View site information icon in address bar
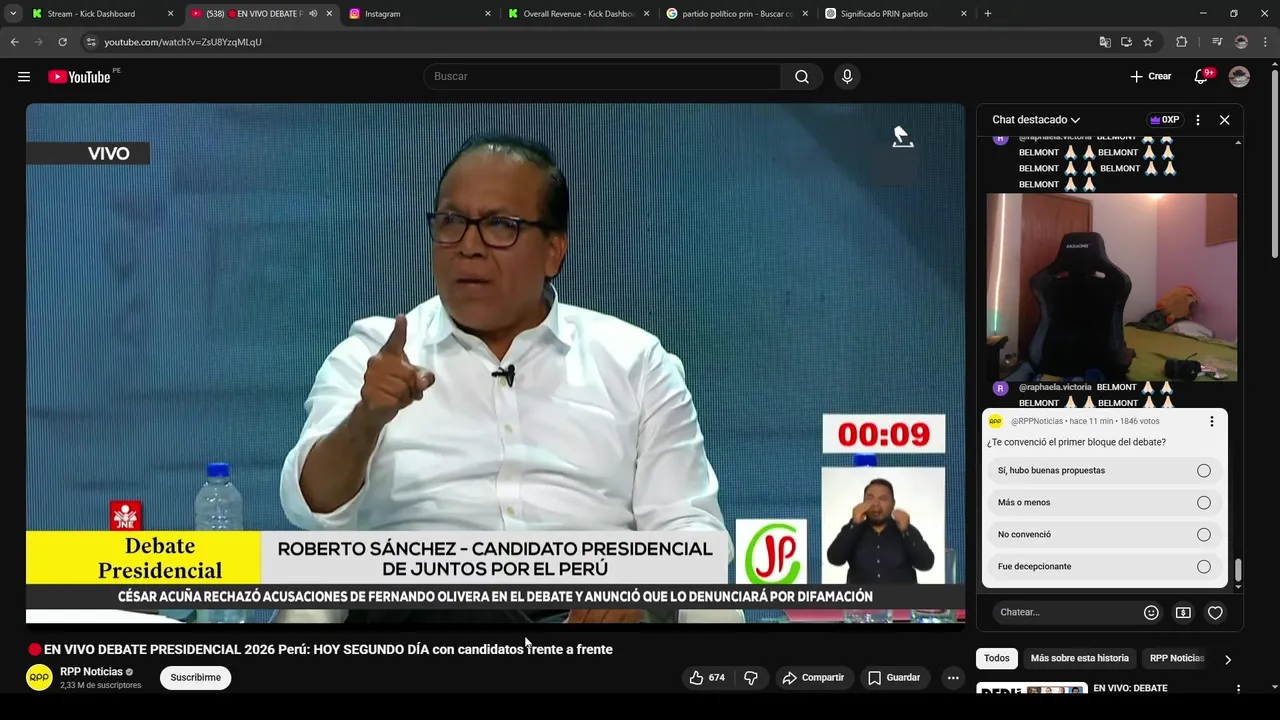The height and width of the screenshot is (720, 1280). [x=91, y=42]
